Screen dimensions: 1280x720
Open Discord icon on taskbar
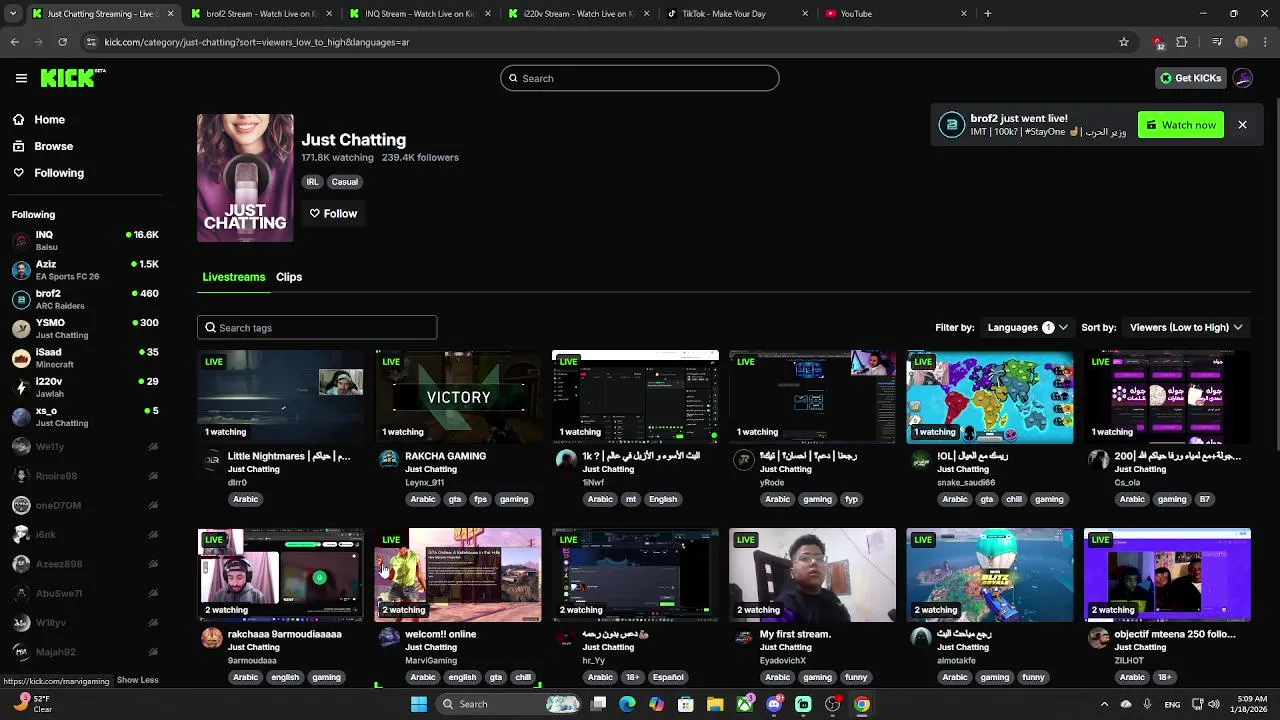[x=774, y=704]
